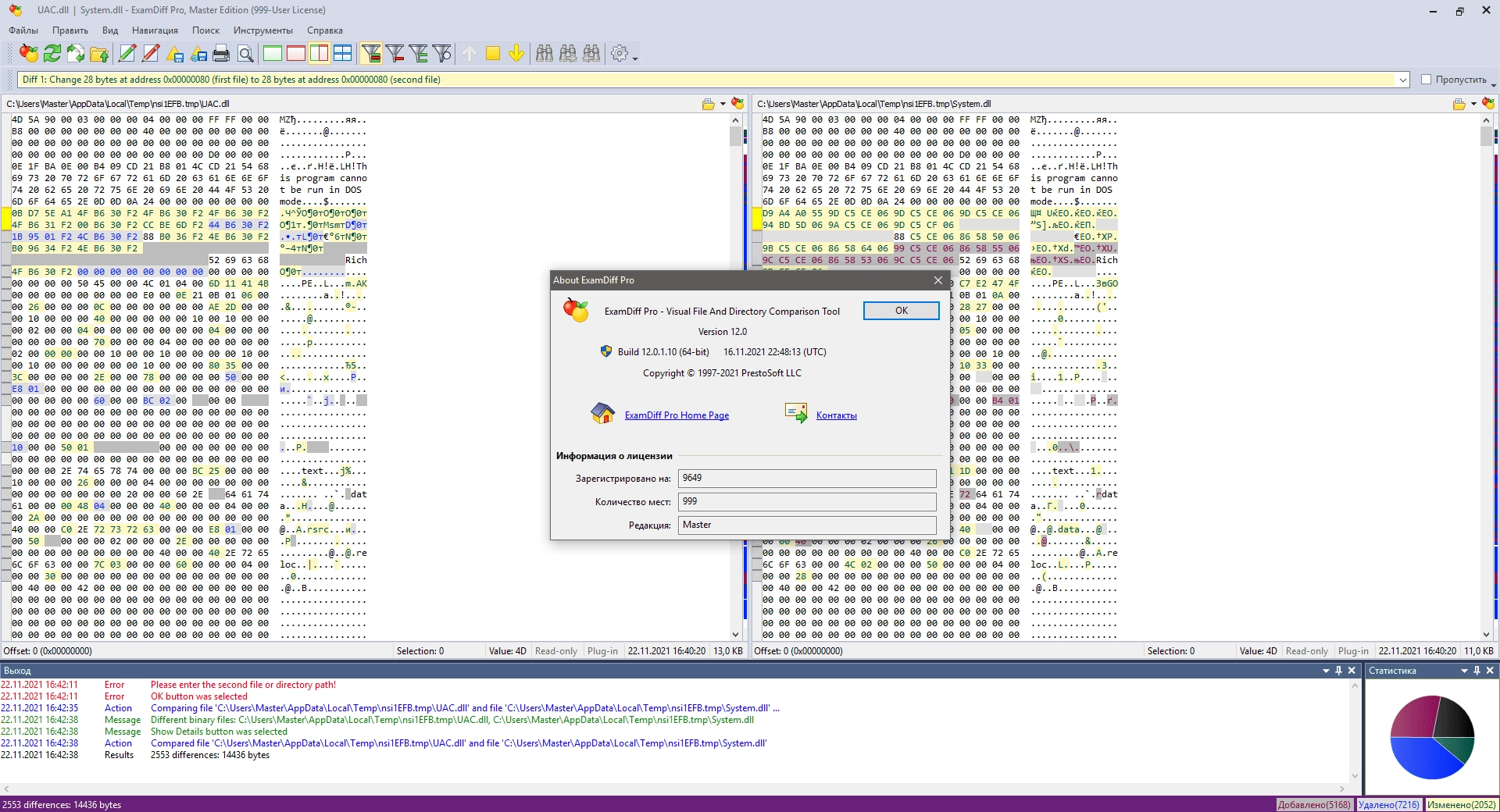Open the Выход panel menu dropdown
Image resolution: width=1500 pixels, height=812 pixels.
point(1326,671)
